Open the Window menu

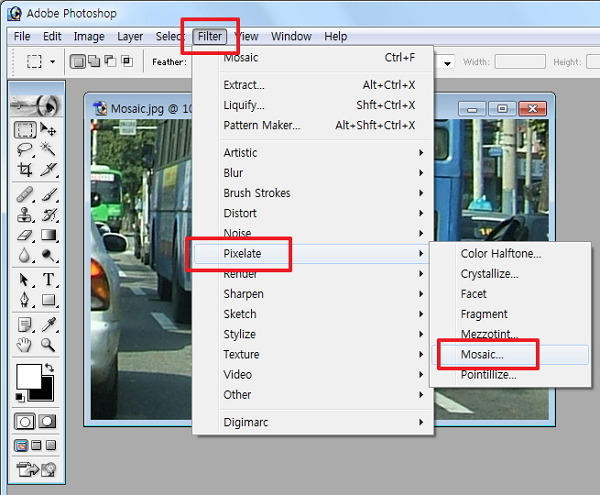click(291, 36)
